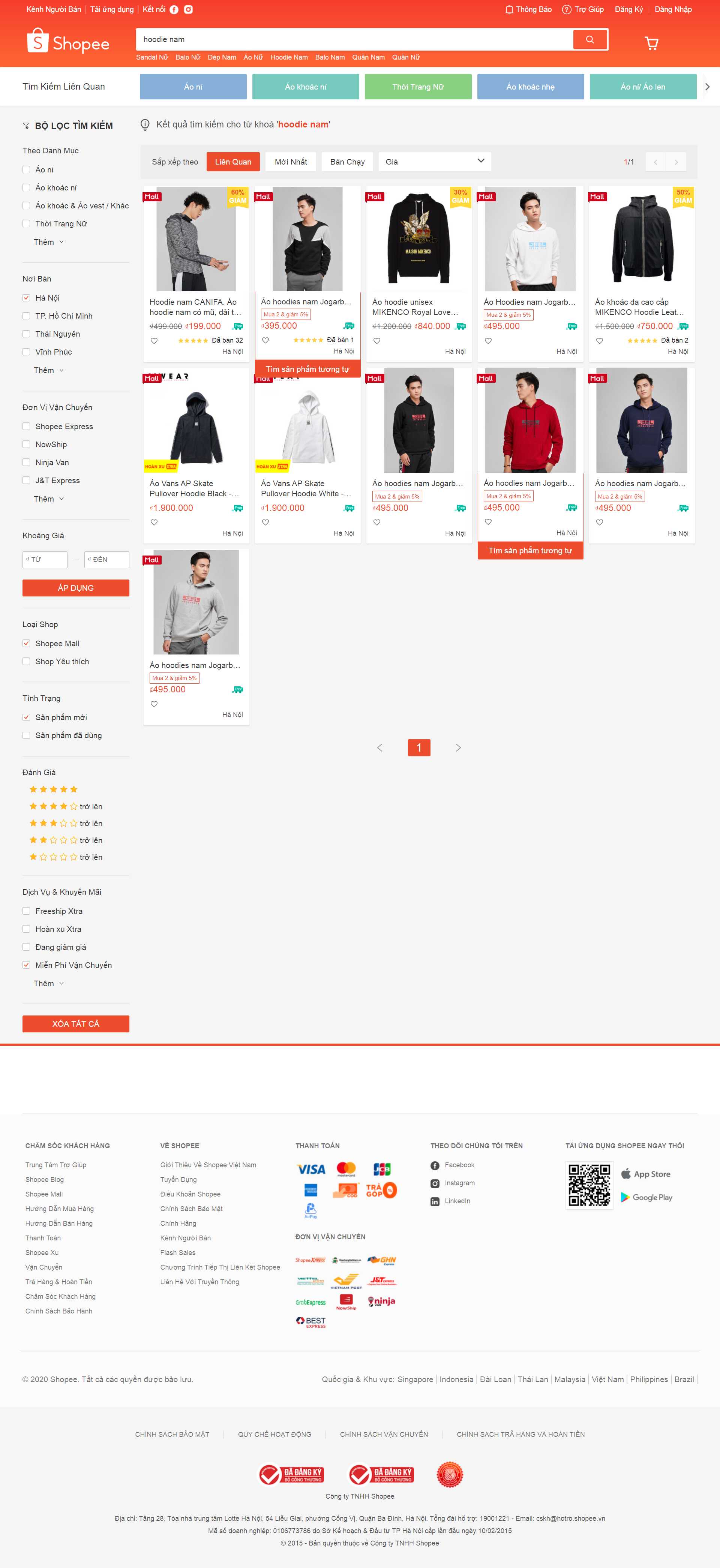
Task: Open the Đăng Ký link
Action: [x=628, y=10]
